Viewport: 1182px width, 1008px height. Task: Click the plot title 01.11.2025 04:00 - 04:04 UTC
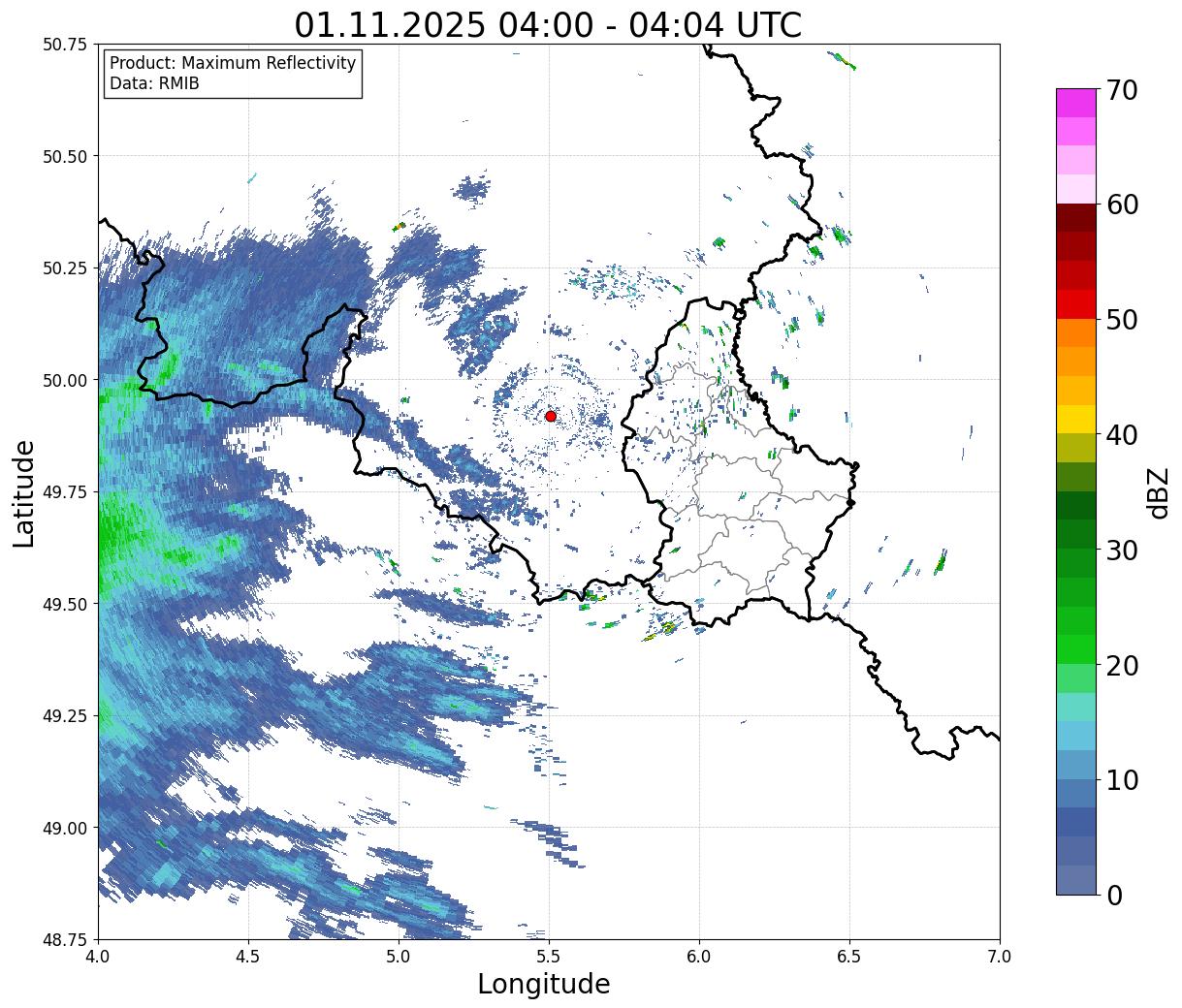click(x=548, y=24)
